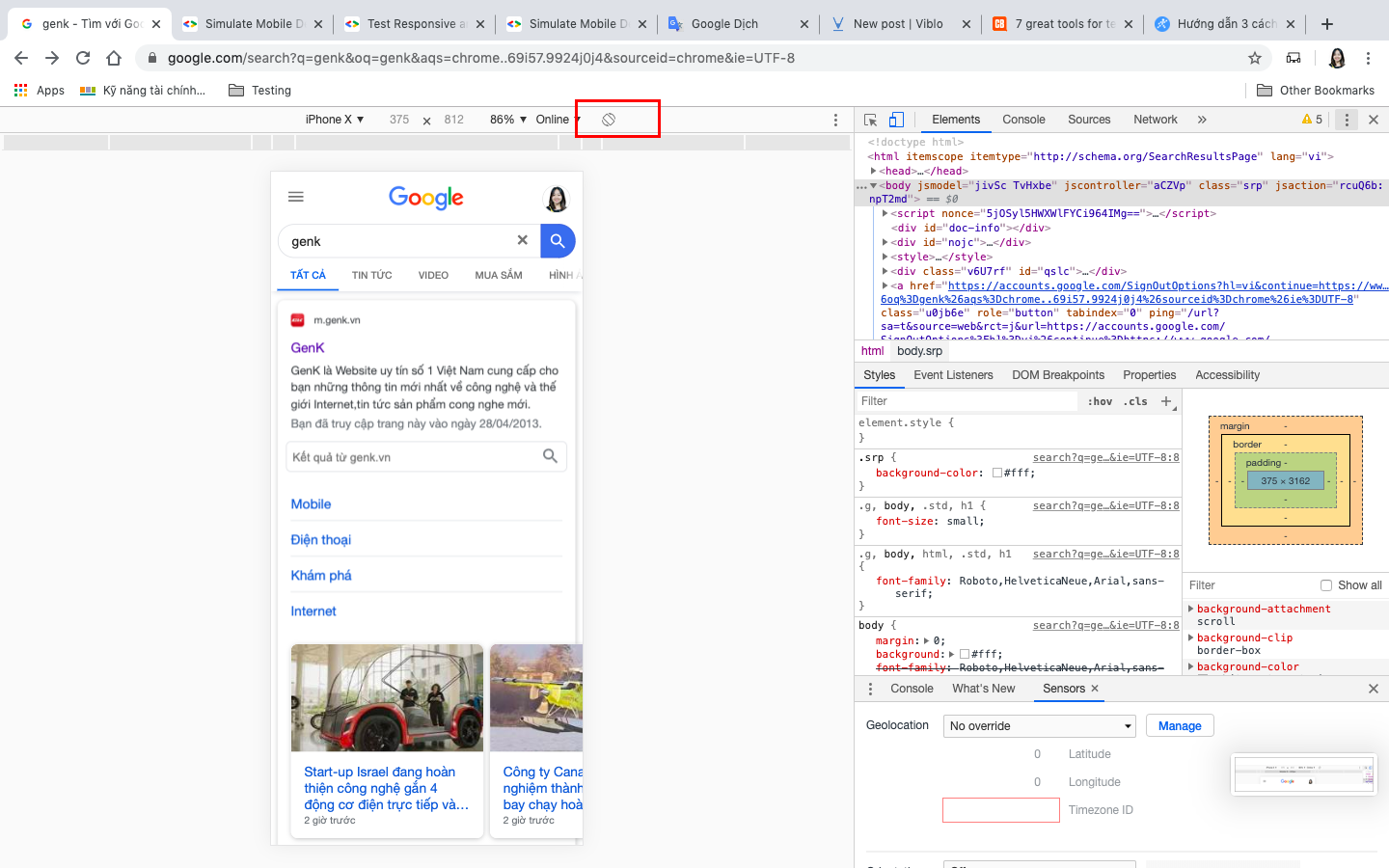Open the Mobile sitelink
This screenshot has width=1389, height=868.
tap(311, 504)
